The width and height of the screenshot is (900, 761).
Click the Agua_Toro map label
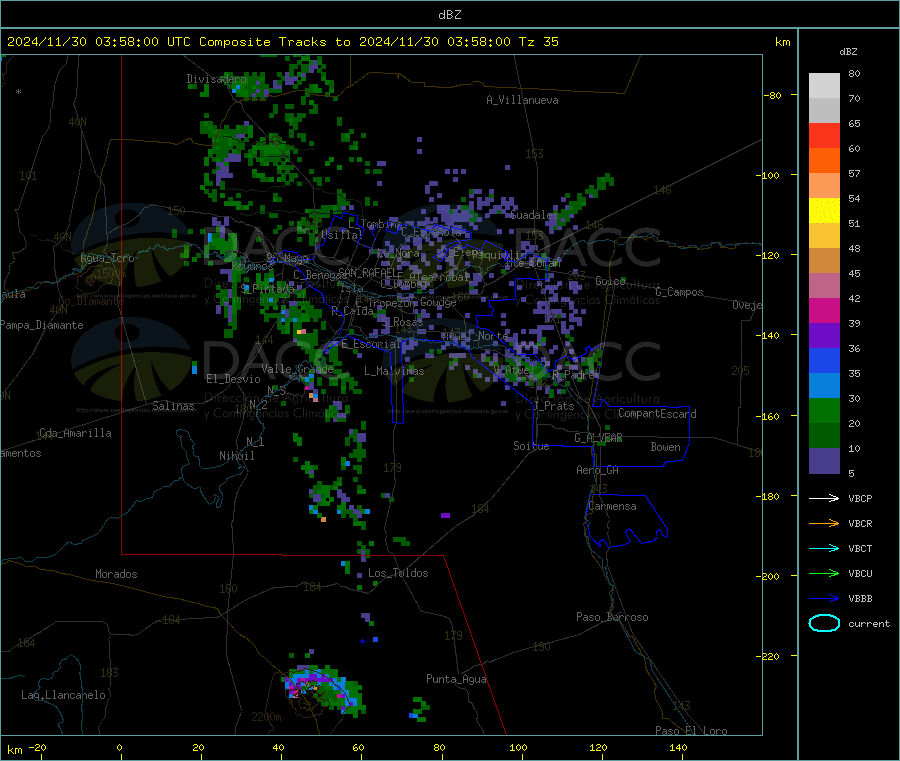pyautogui.click(x=107, y=258)
